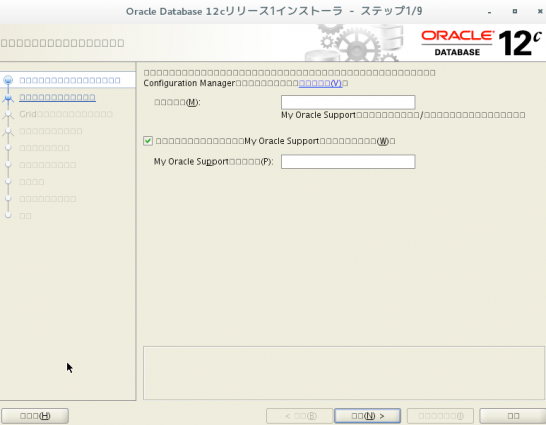This screenshot has width=546, height=425.
Task: Click the Help button labeled (H)
Action: pos(35,416)
